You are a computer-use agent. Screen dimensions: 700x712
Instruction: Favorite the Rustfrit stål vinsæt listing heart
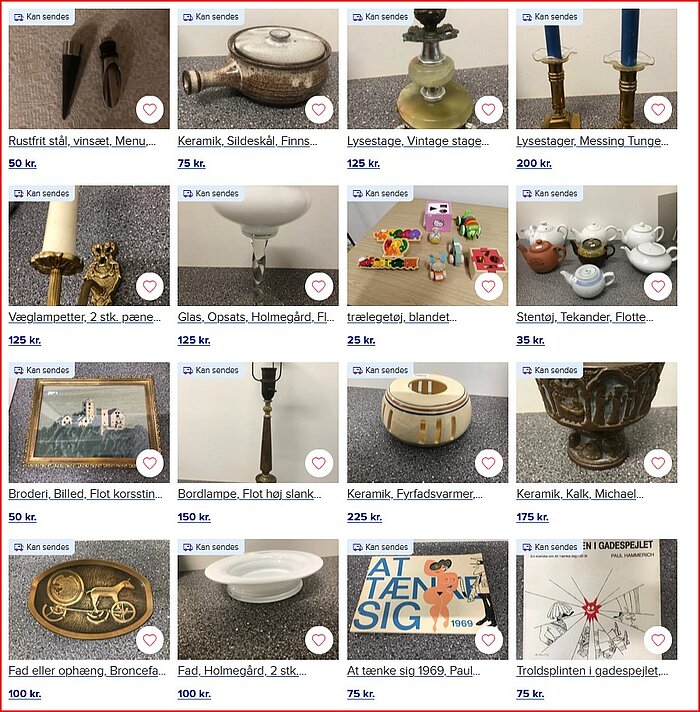(150, 109)
